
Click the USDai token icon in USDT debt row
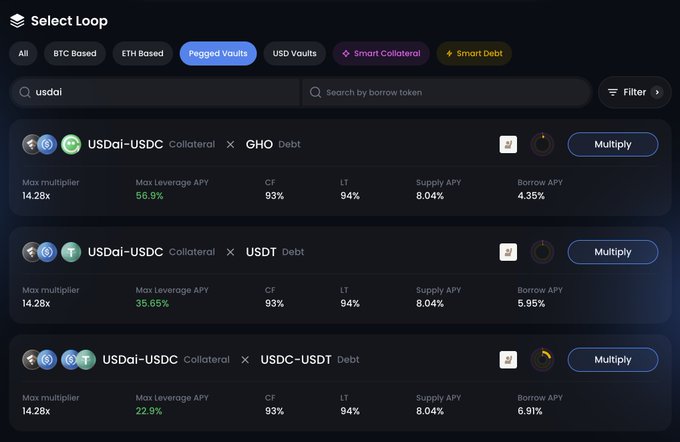(x=31, y=252)
